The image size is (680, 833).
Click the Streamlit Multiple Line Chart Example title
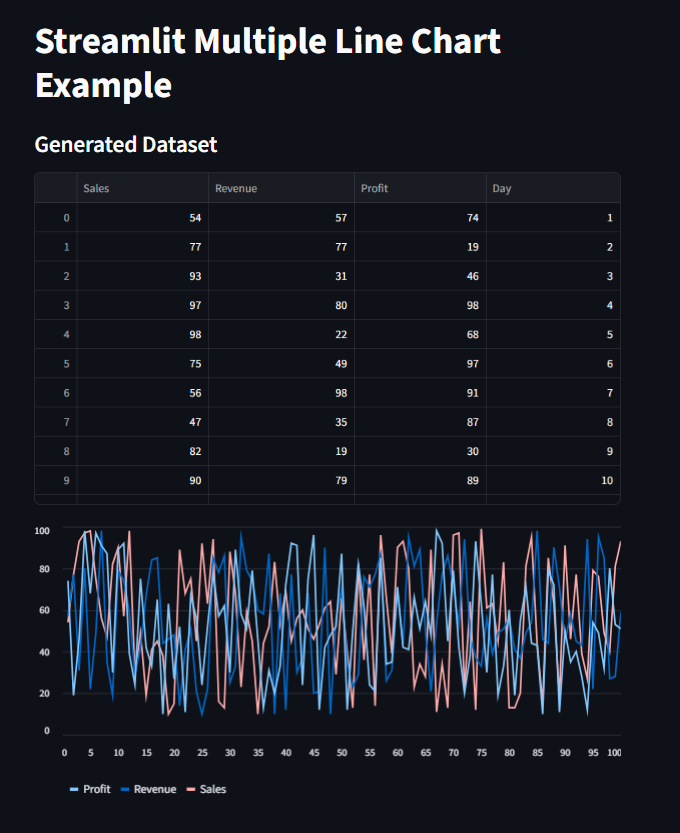click(268, 63)
